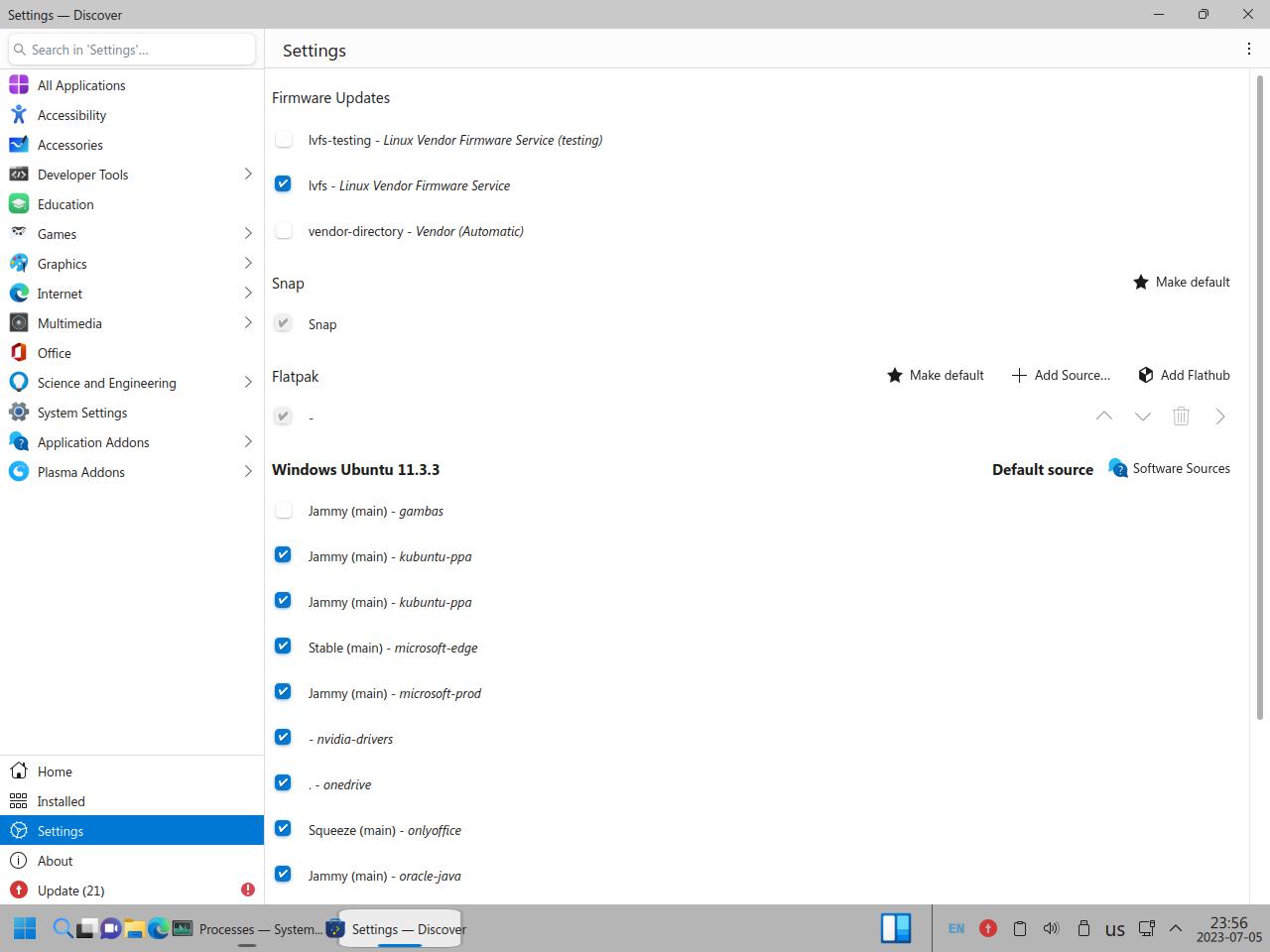The width and height of the screenshot is (1270, 952).
Task: Expand the Internet category arrow
Action: click(x=248, y=294)
